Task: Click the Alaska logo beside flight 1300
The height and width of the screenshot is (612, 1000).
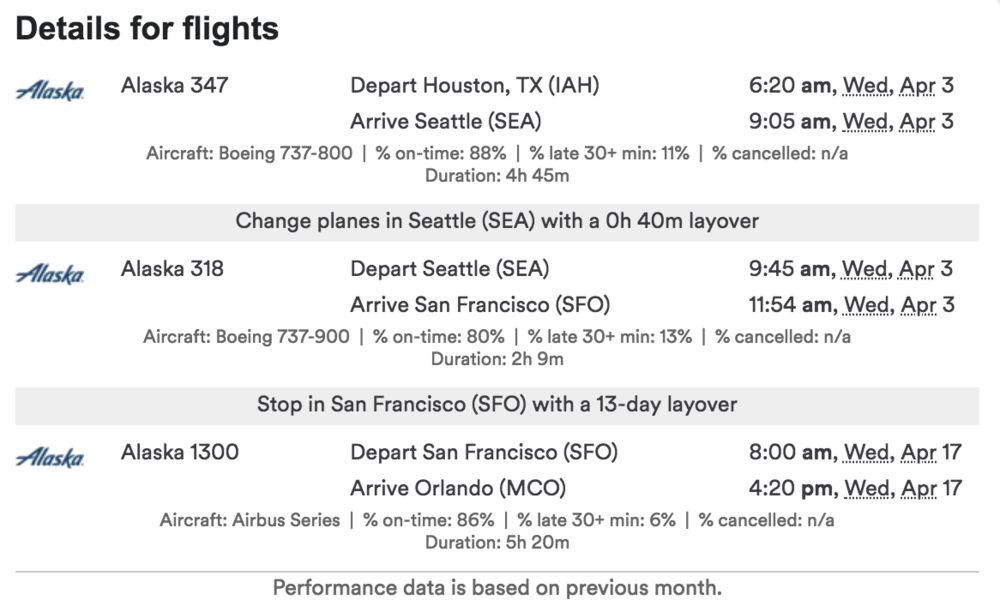Action: coord(50,458)
